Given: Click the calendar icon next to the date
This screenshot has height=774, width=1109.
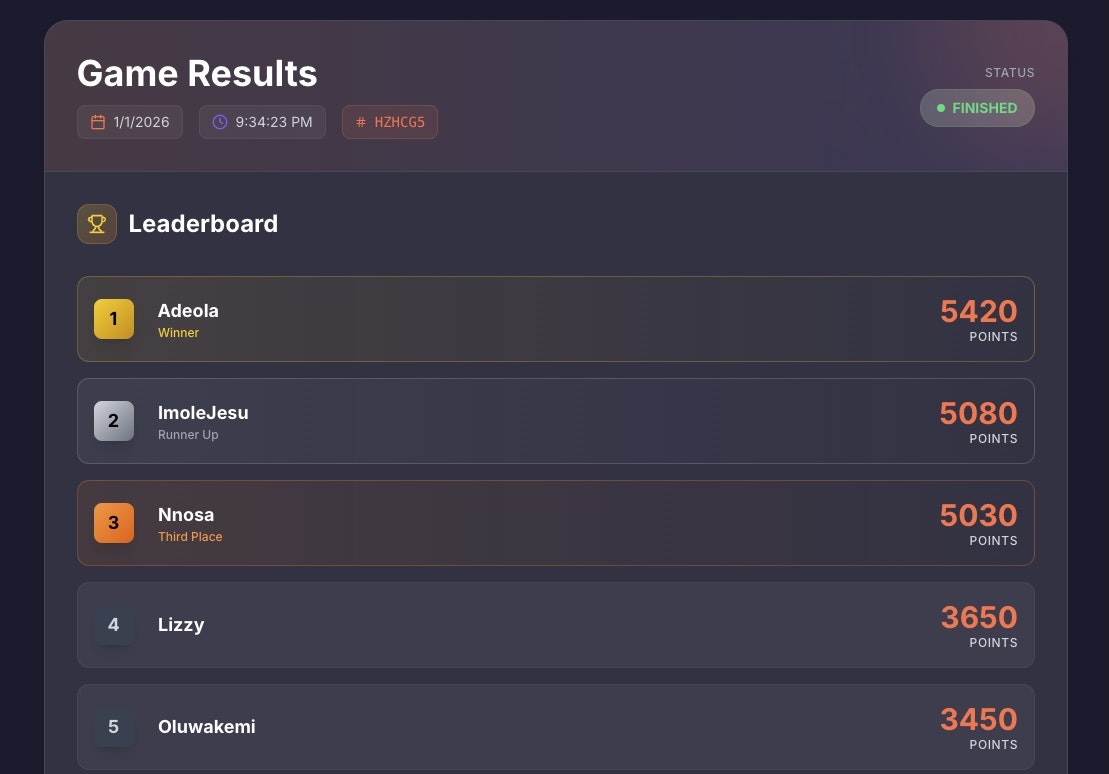Looking at the screenshot, I should pyautogui.click(x=96, y=121).
